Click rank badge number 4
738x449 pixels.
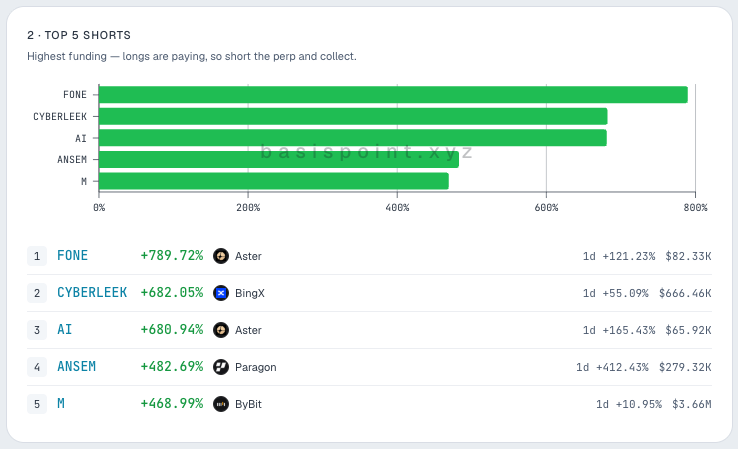(37, 367)
